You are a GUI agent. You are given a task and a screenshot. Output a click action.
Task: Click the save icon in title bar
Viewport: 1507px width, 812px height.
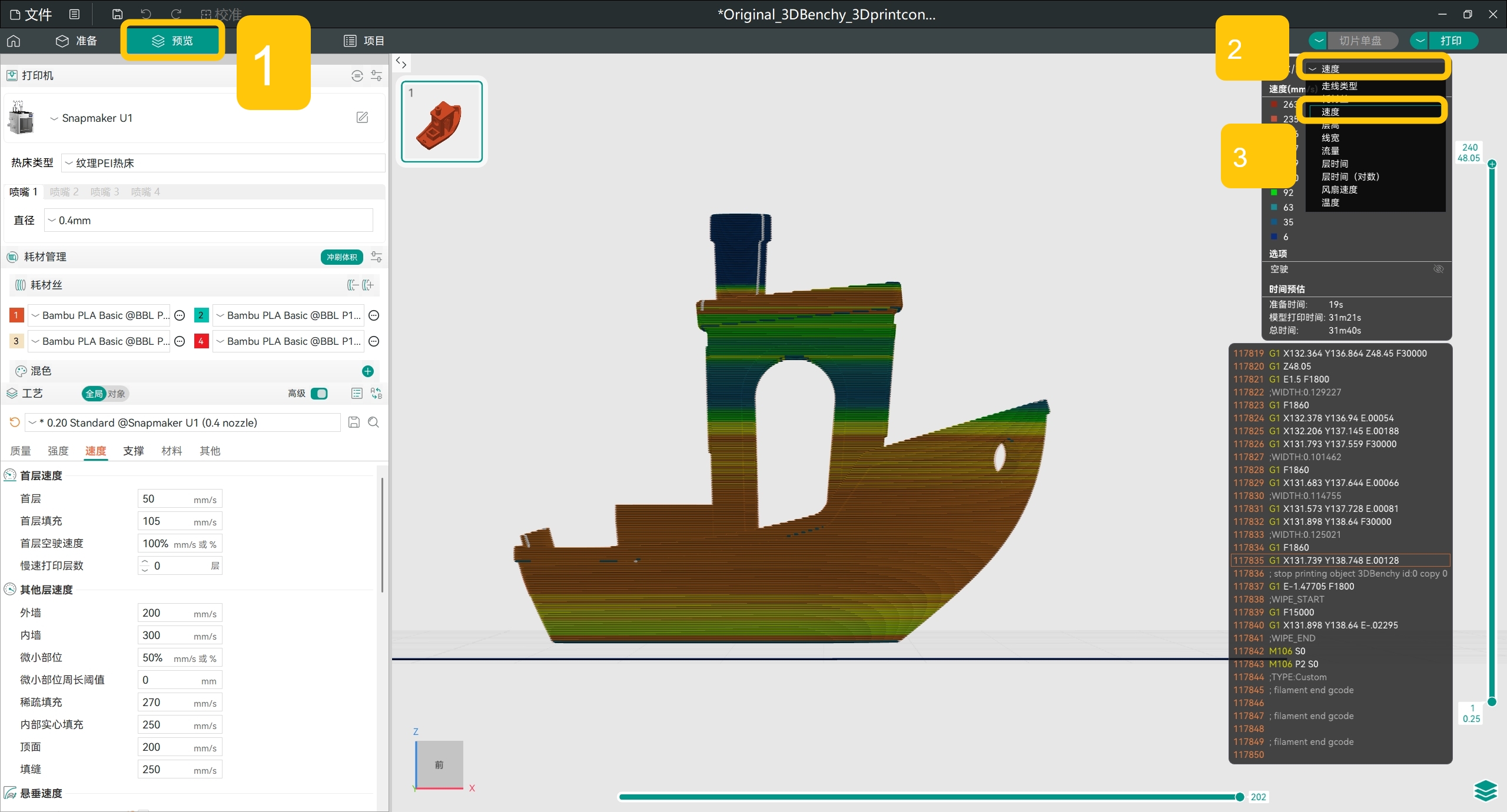pos(117,14)
